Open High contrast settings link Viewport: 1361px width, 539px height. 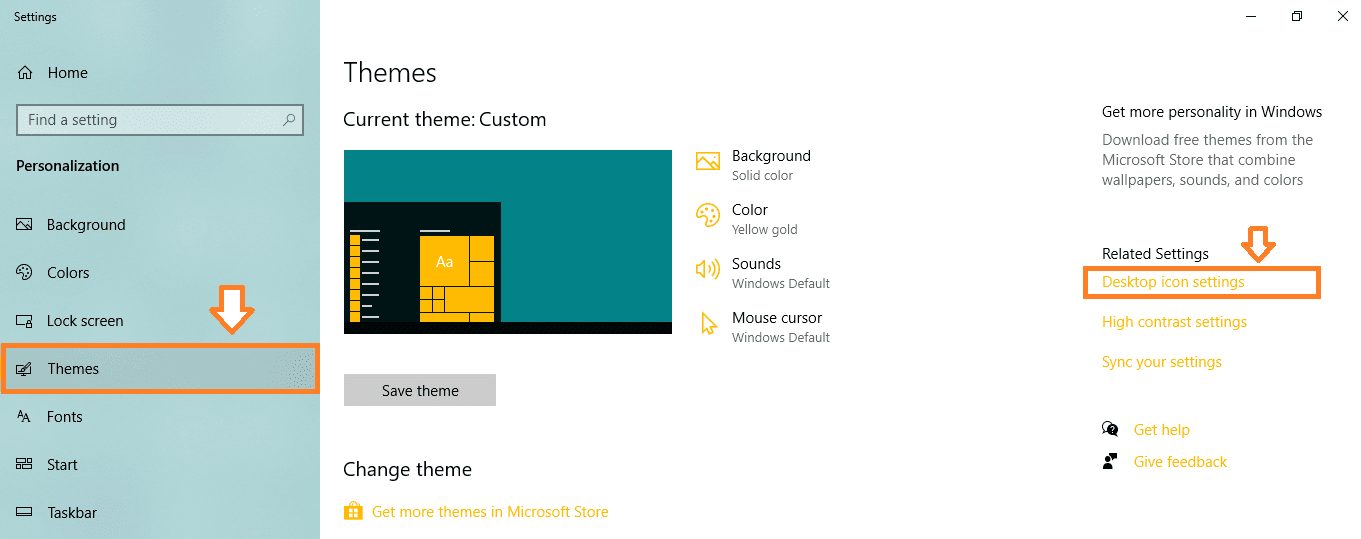coord(1174,322)
